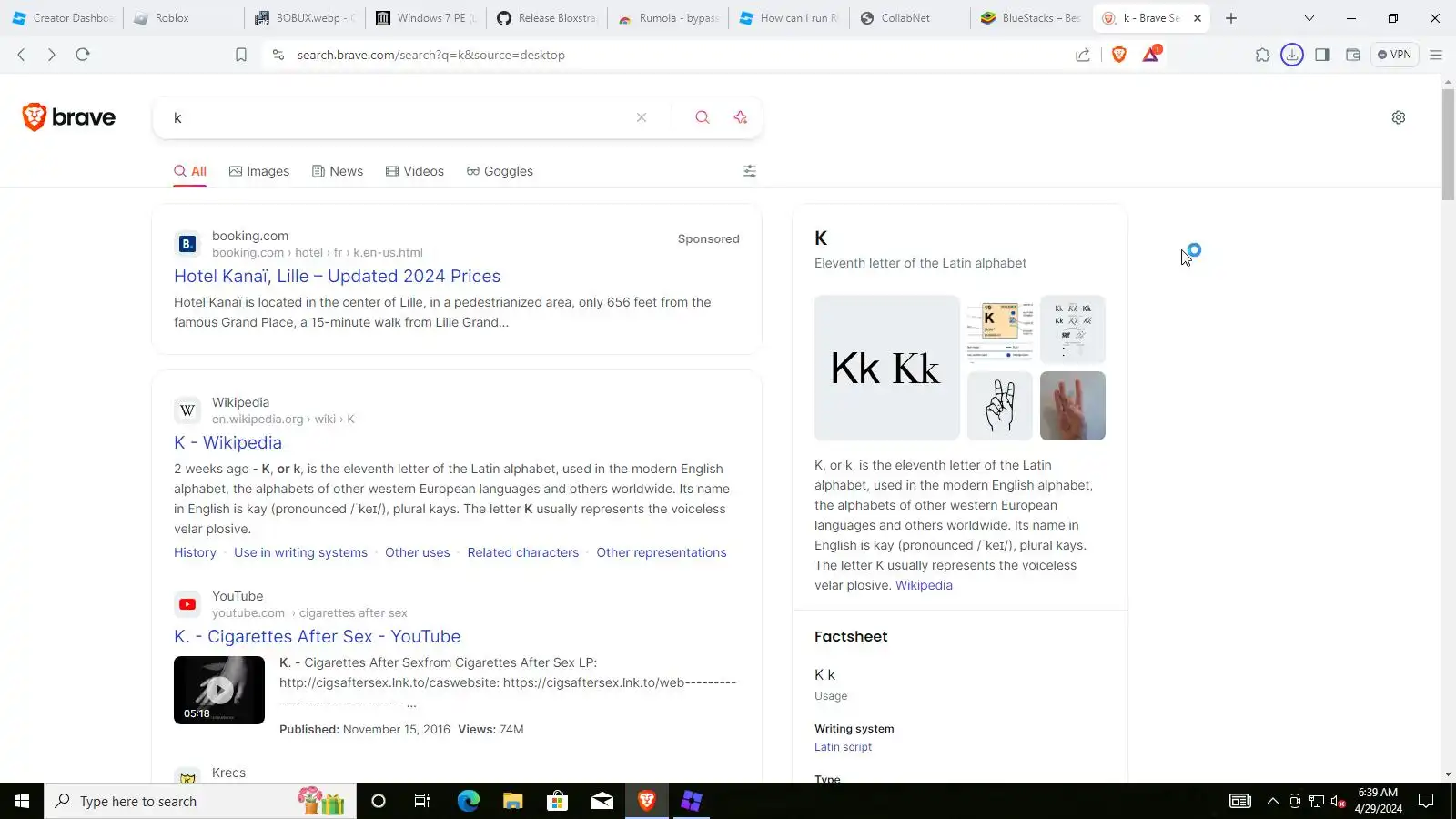Close the k - Brave Search tab
The image size is (1456, 819).
point(1198,18)
